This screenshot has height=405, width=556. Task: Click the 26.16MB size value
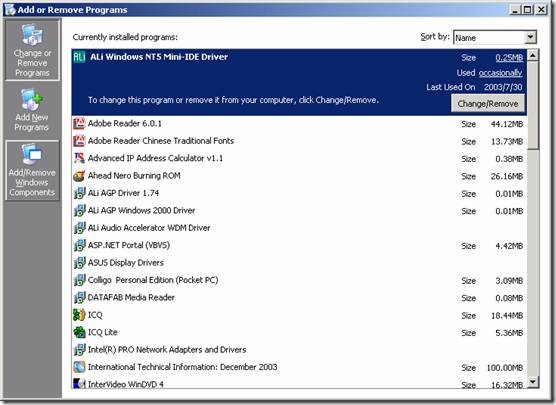[x=507, y=176]
